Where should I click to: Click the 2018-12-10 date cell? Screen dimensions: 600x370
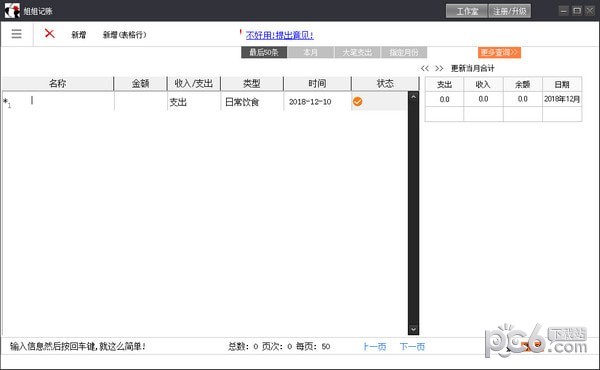317,101
